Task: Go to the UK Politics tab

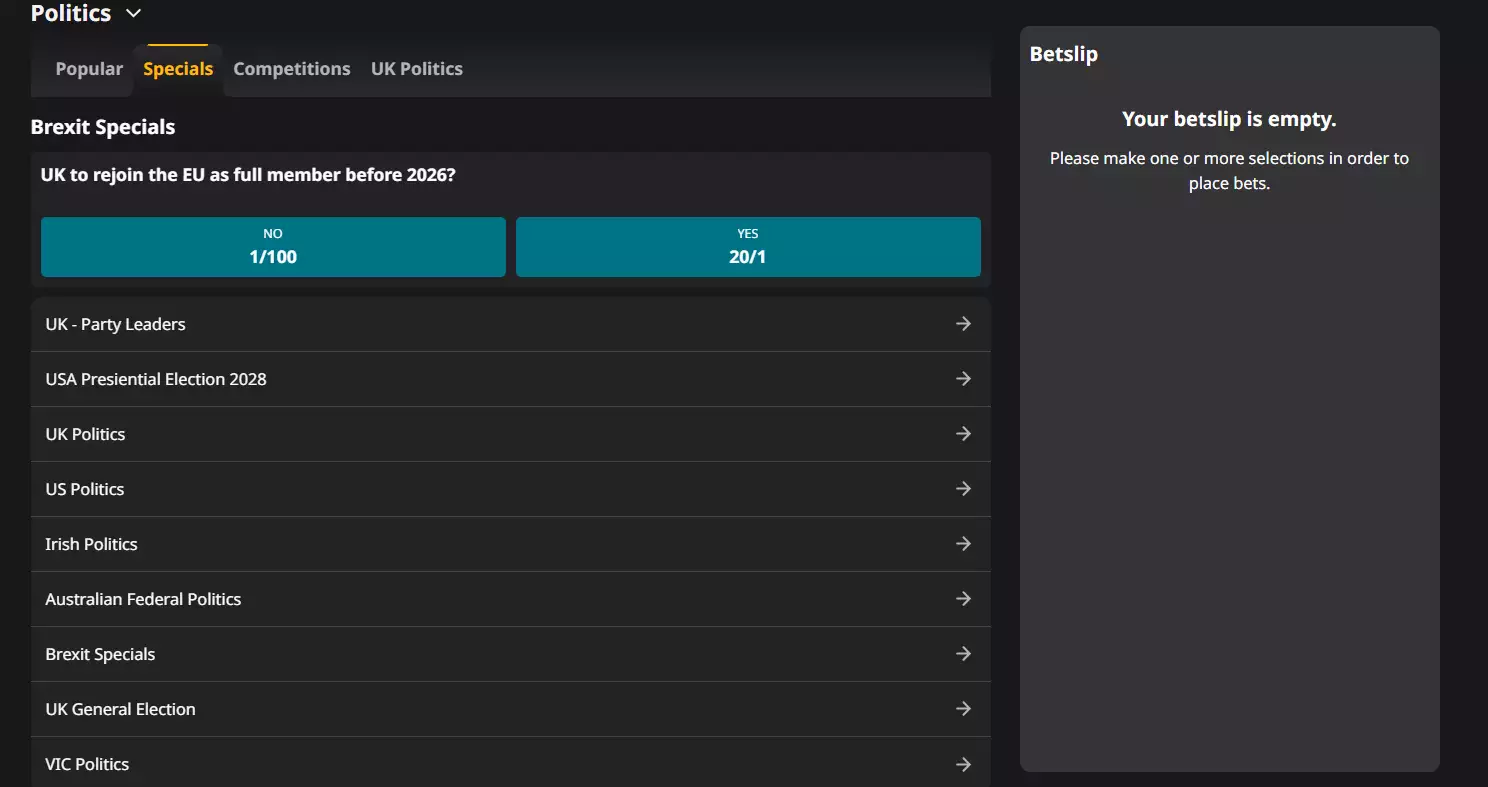Action: tap(417, 69)
